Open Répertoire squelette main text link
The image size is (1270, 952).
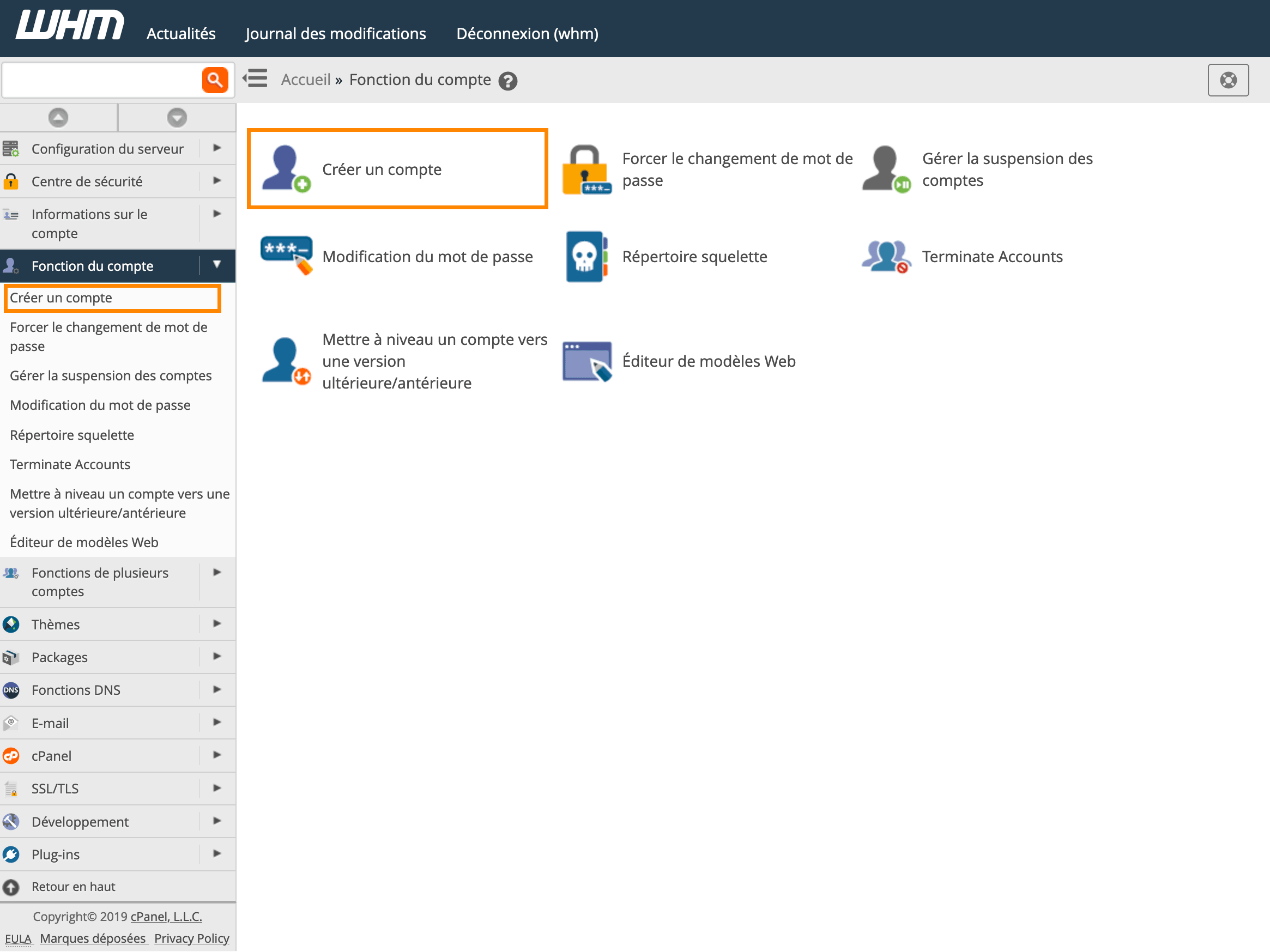pos(695,257)
